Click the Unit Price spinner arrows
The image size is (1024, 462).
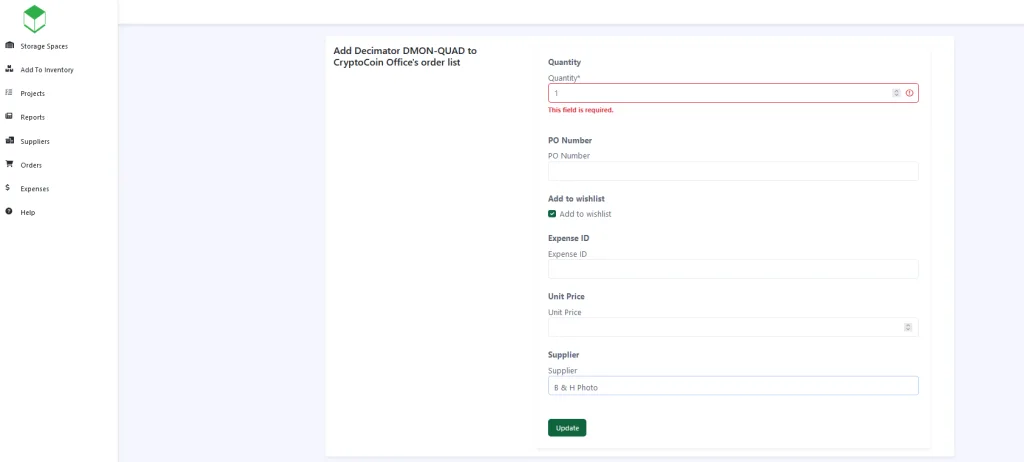(x=908, y=327)
